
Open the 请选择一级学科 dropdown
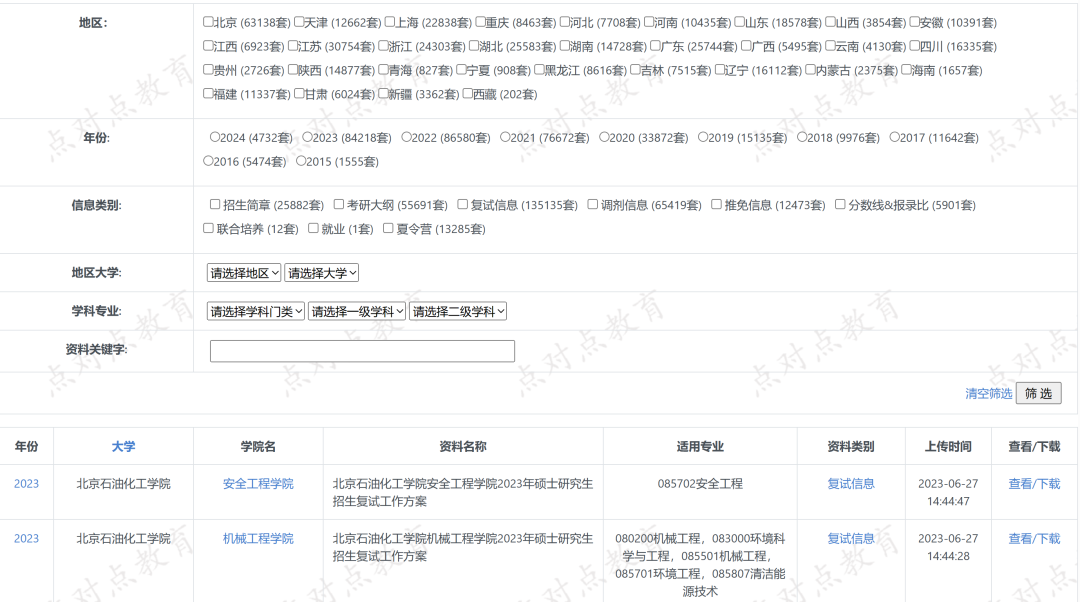click(357, 311)
